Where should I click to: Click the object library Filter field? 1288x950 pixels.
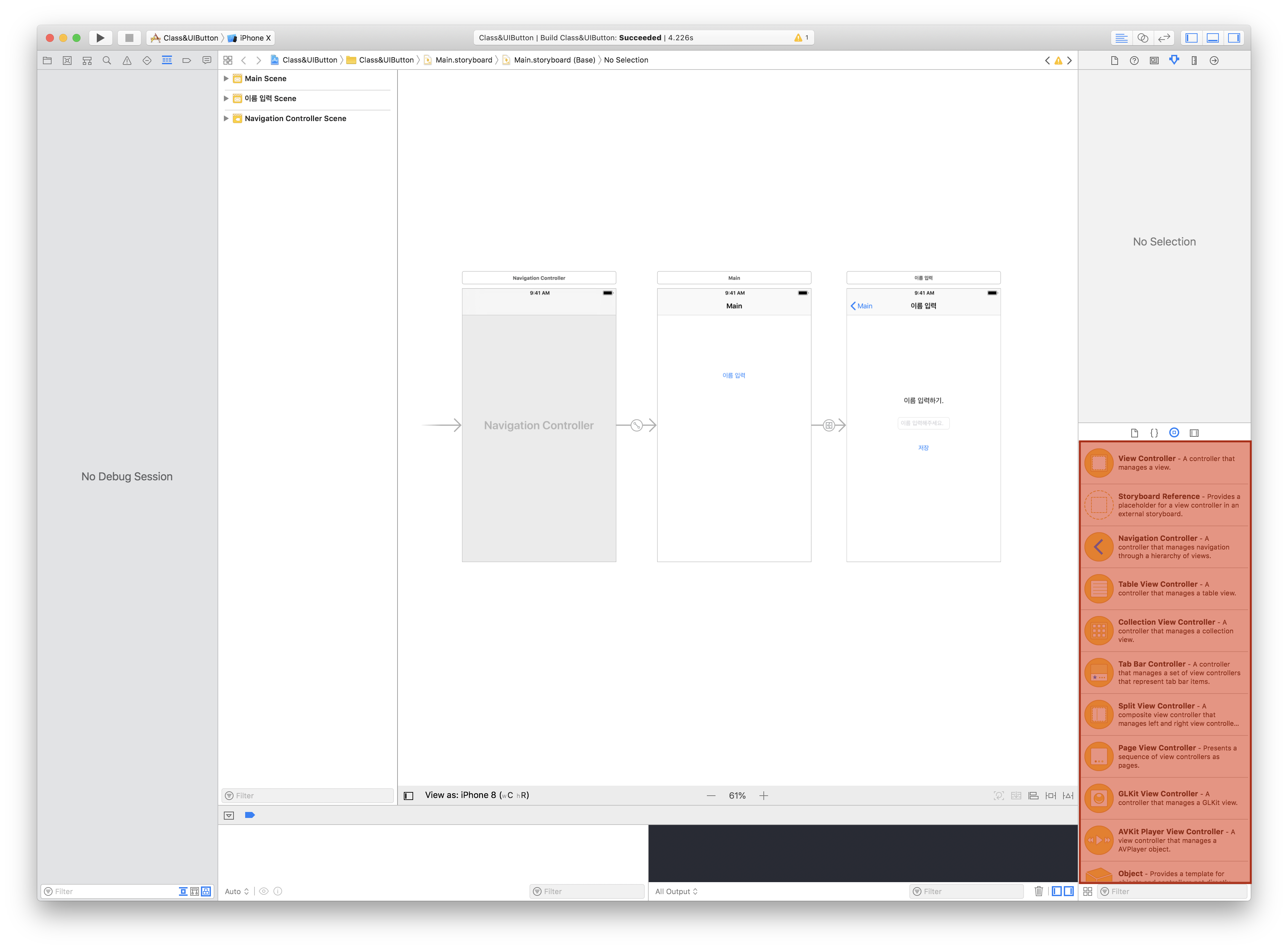pos(1173,891)
